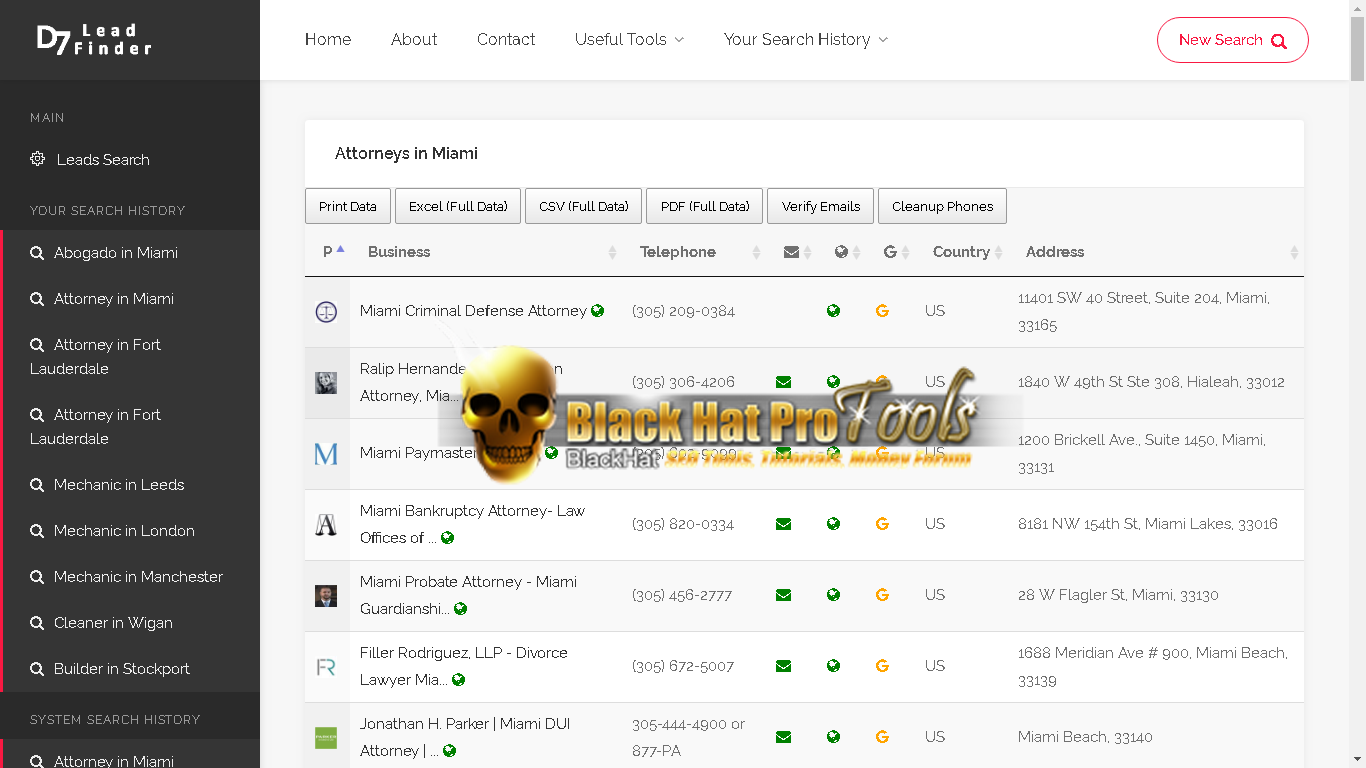Open Google icon for Jonathan H. Parker row
Viewport: 1366px width, 768px height.
pyautogui.click(x=882, y=737)
